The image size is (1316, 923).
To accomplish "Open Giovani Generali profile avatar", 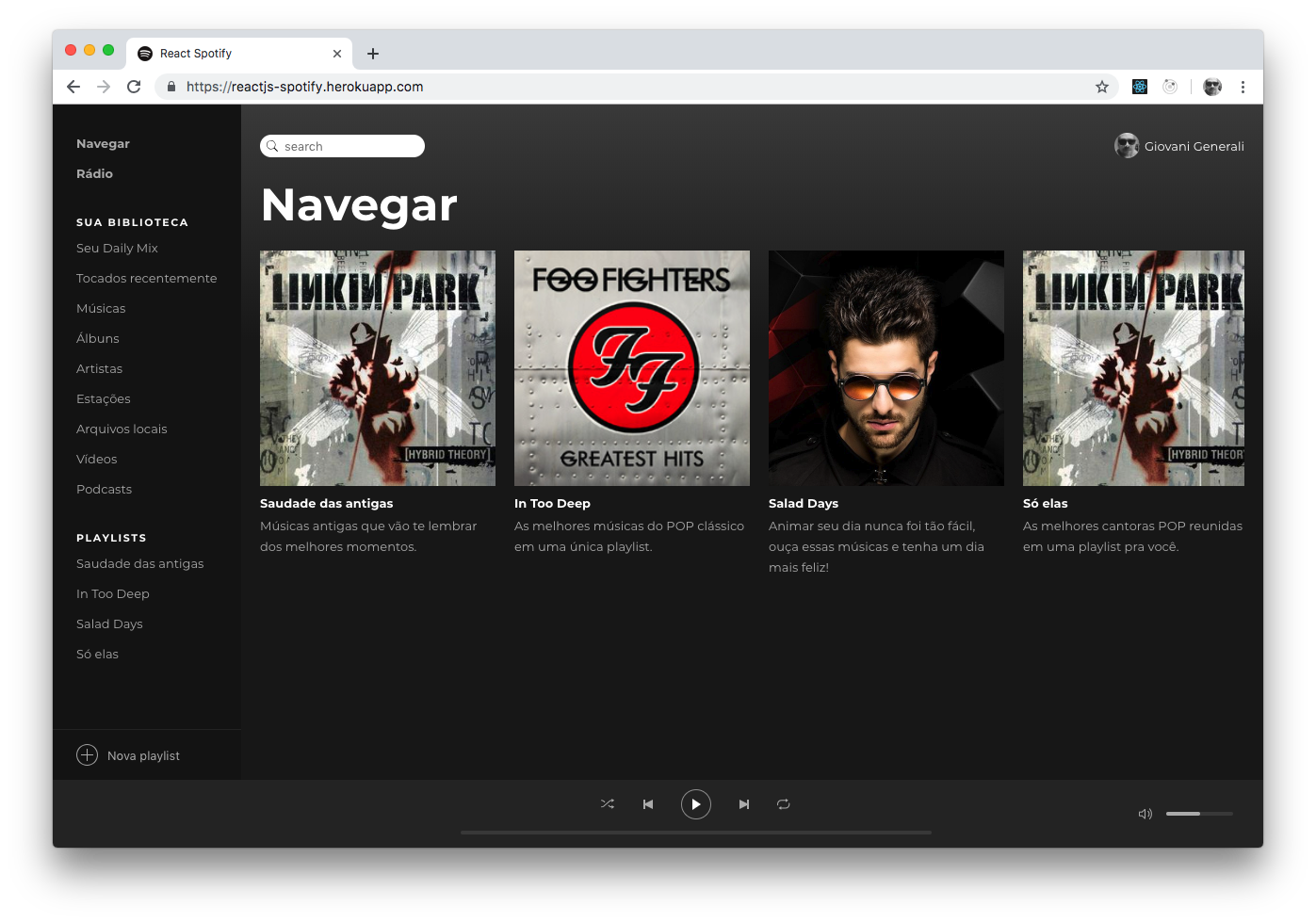I will tap(1127, 146).
